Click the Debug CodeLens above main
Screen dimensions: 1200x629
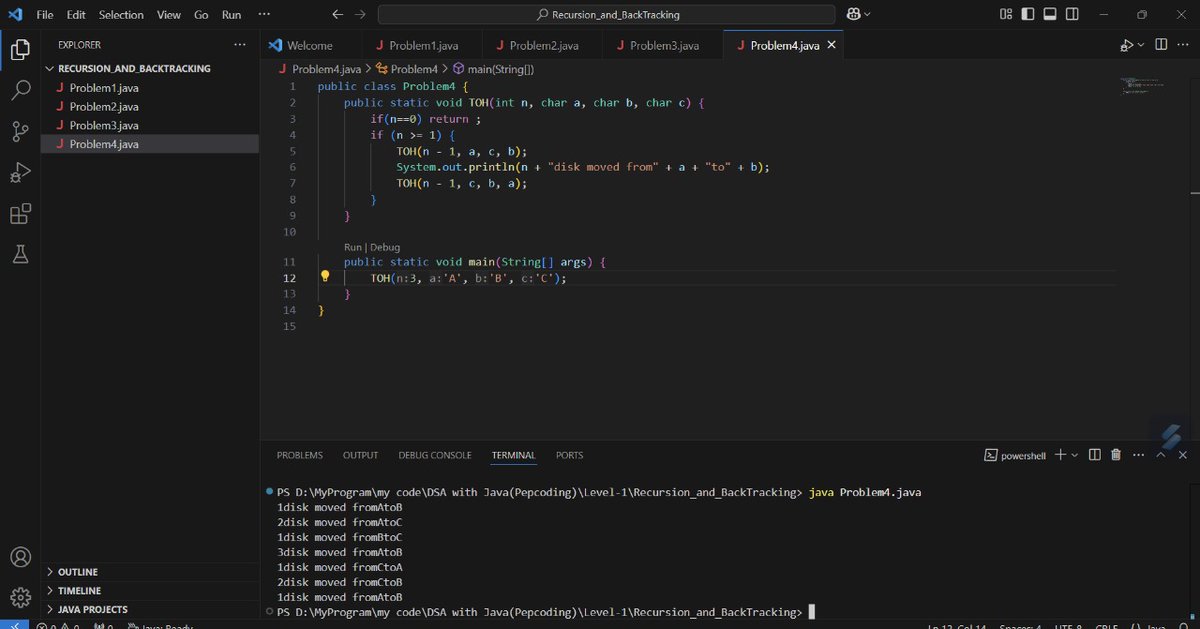[x=385, y=247]
